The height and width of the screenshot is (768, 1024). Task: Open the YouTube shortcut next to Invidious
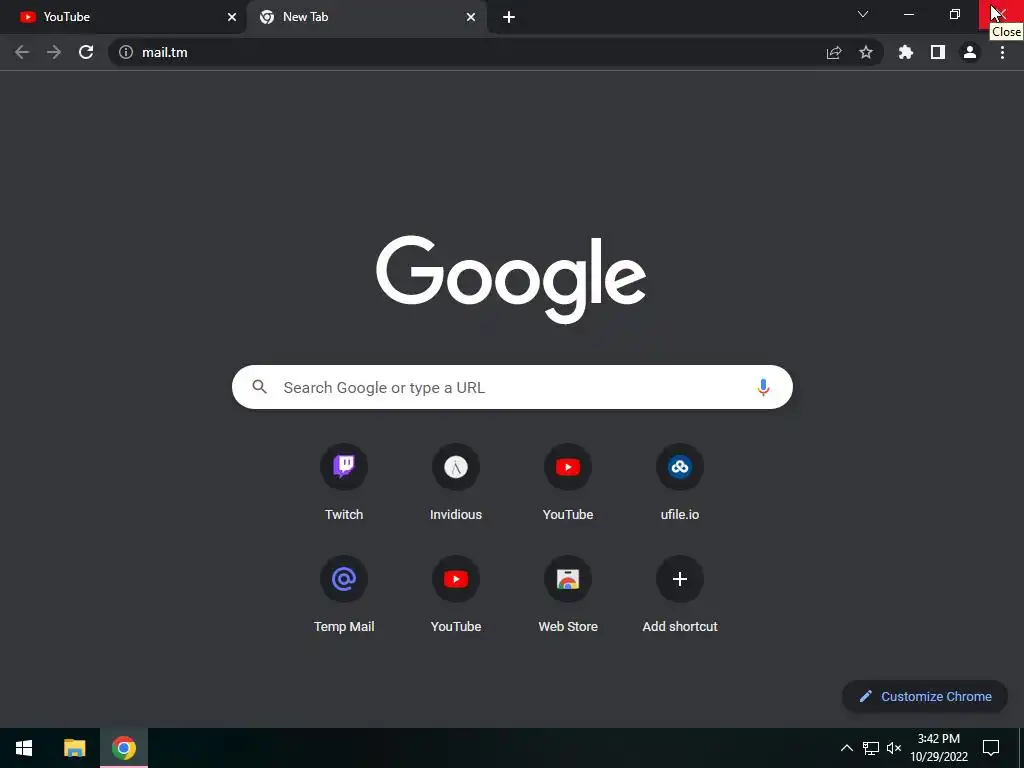(x=568, y=467)
